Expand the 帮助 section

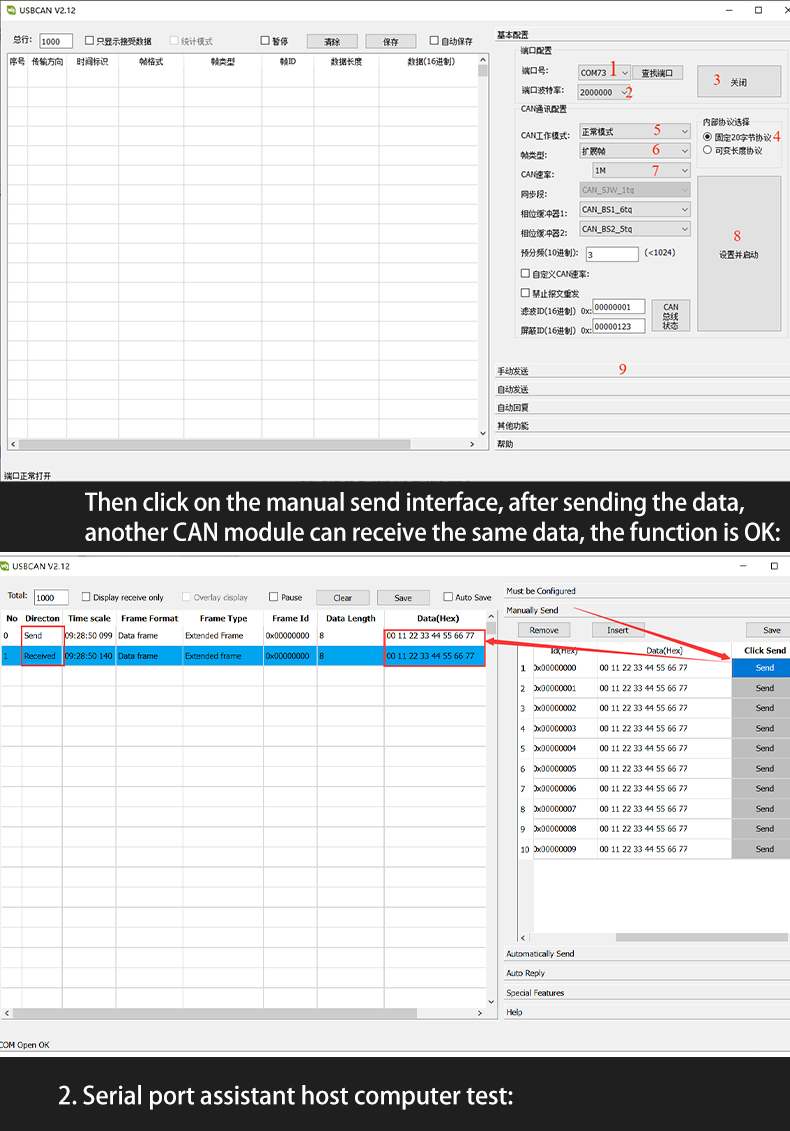click(642, 444)
